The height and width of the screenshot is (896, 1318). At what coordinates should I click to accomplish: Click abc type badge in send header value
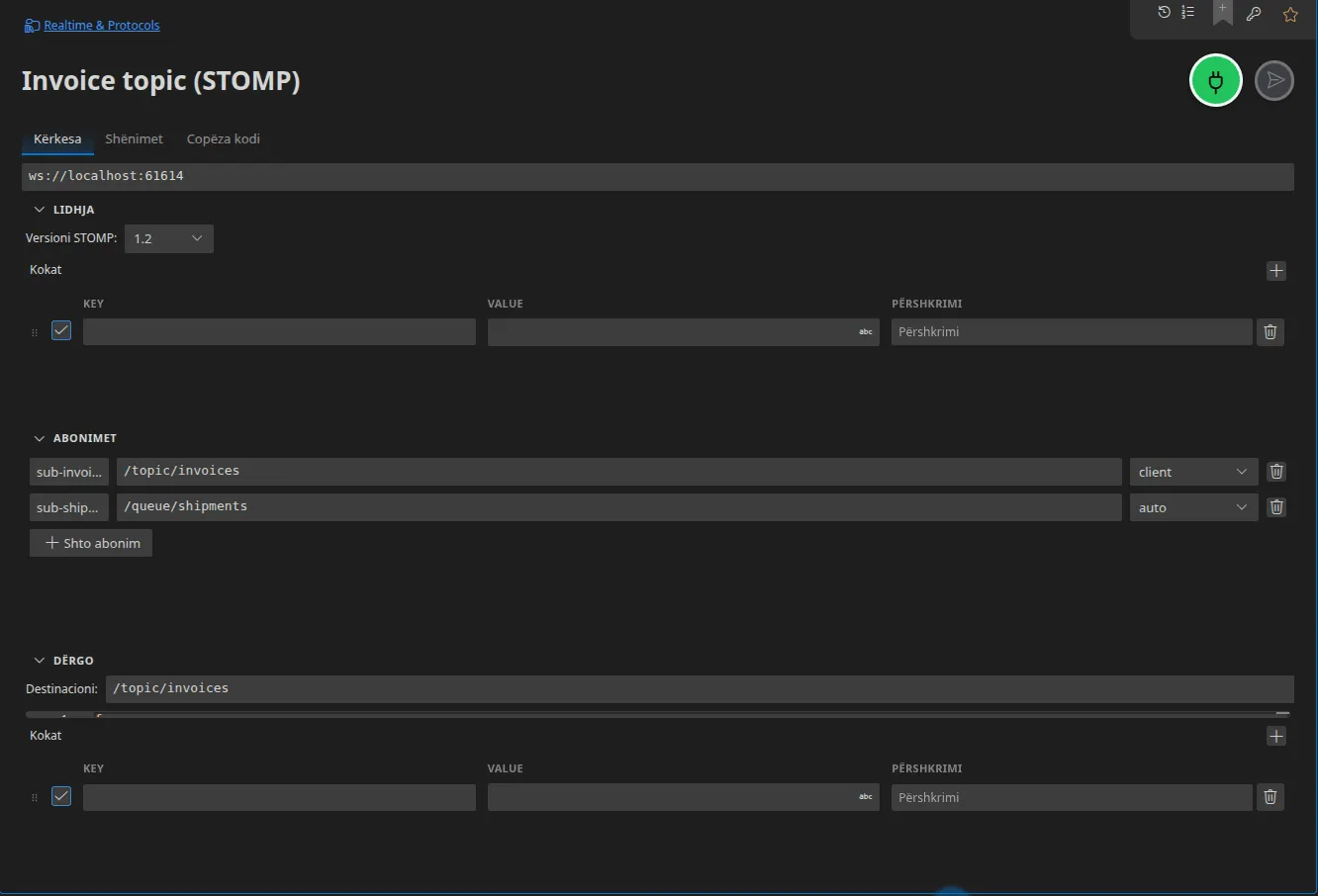tap(866, 797)
